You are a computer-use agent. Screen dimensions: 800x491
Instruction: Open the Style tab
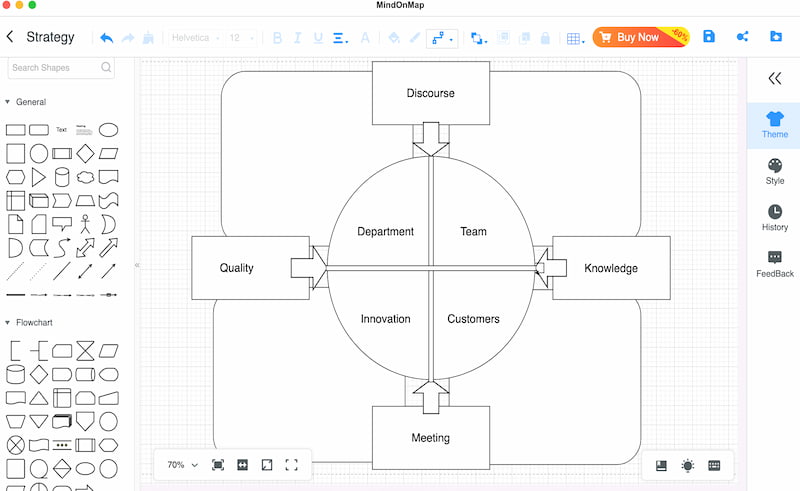pyautogui.click(x=774, y=171)
